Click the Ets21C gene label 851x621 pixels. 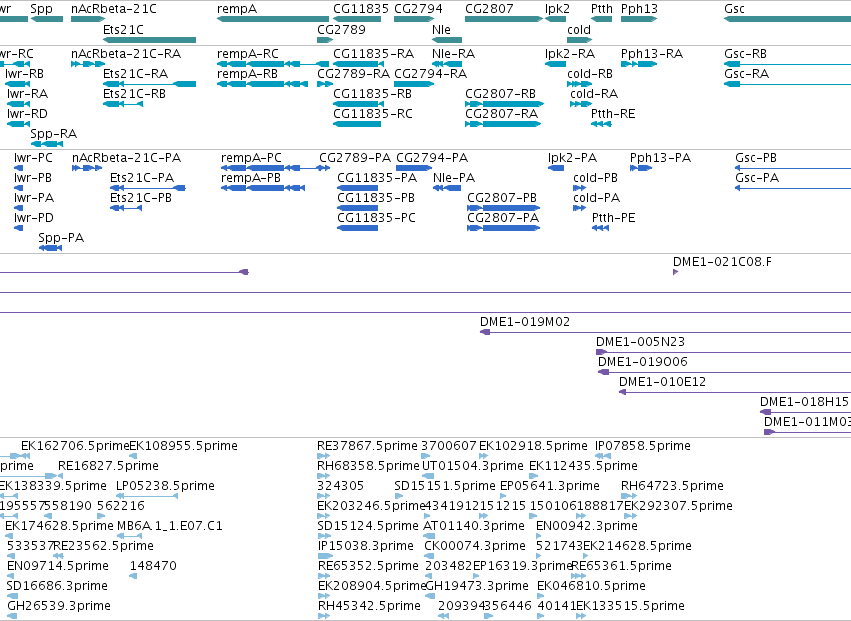click(x=123, y=30)
